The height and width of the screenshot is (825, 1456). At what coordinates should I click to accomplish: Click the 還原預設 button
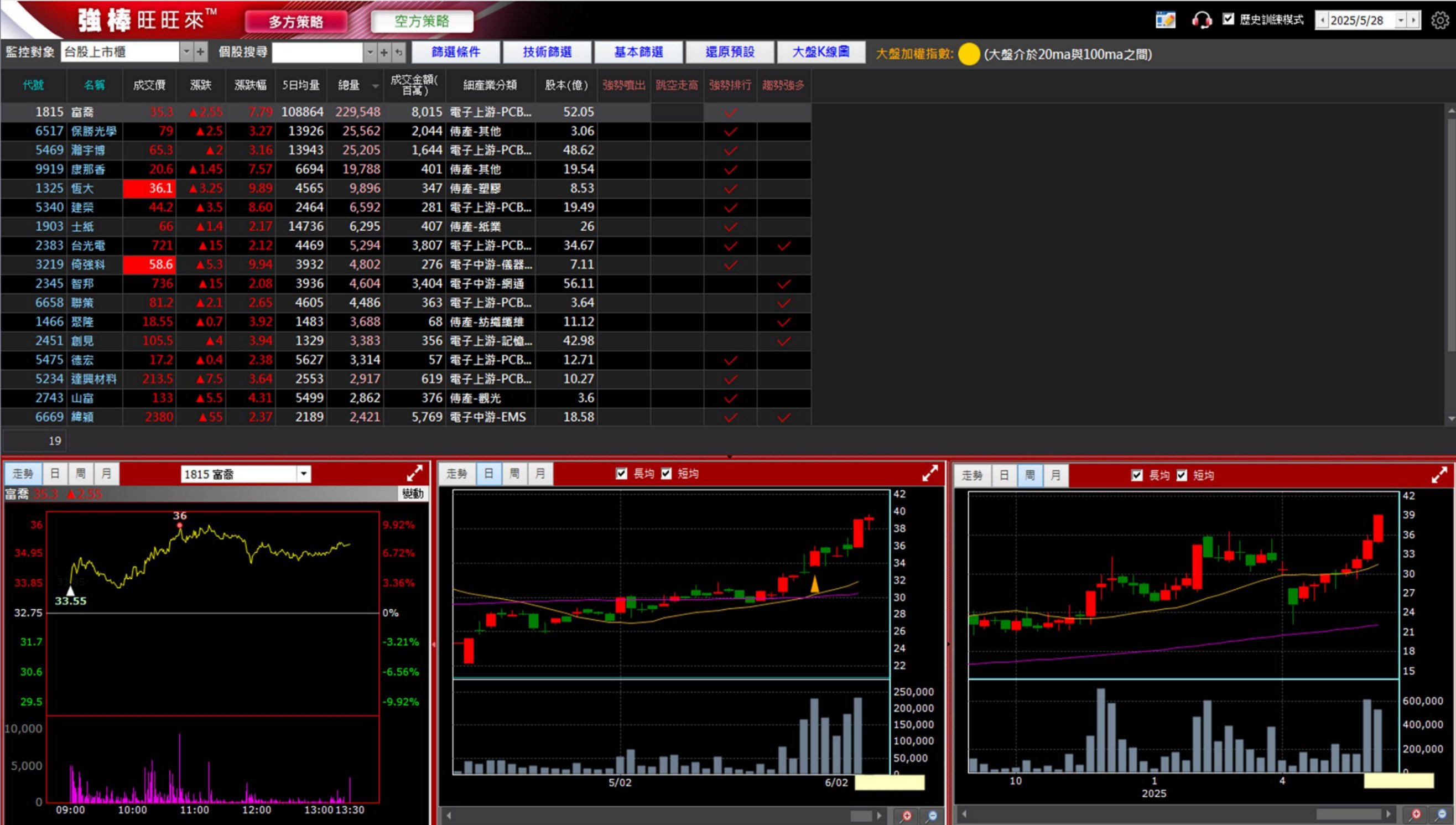730,52
